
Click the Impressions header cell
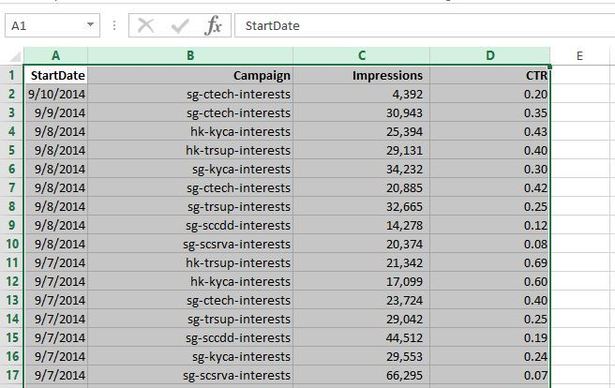pyautogui.click(x=362, y=75)
